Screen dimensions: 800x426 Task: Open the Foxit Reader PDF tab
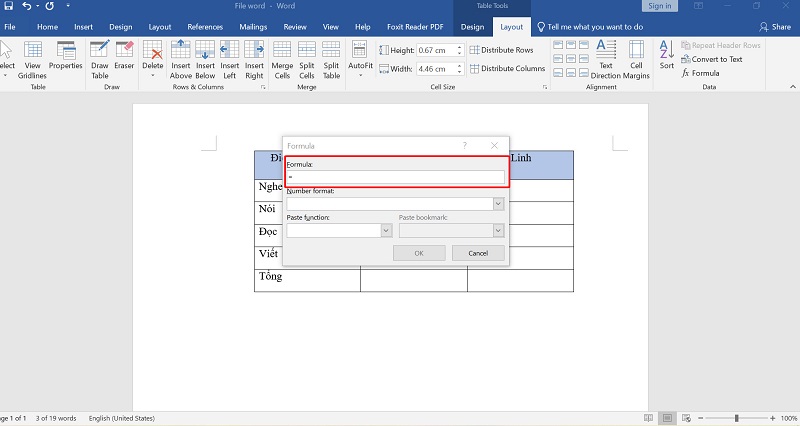pyautogui.click(x=415, y=27)
